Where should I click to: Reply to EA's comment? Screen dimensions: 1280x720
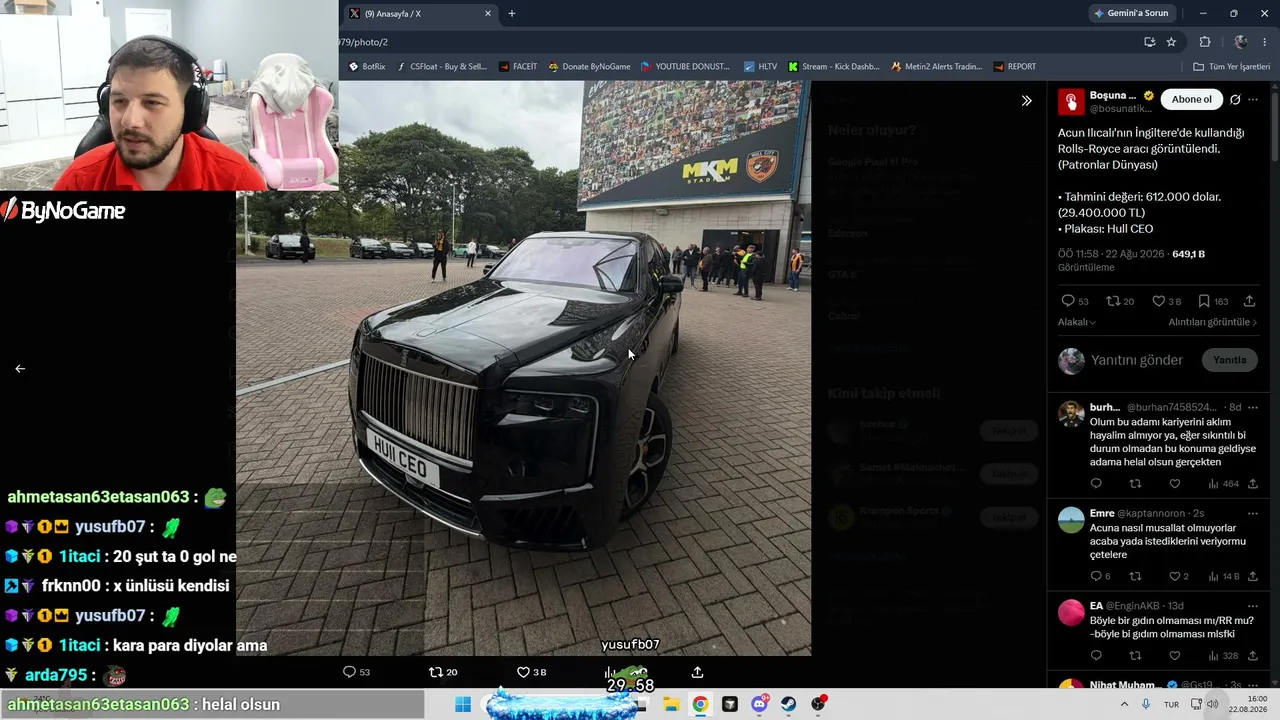click(x=1096, y=656)
